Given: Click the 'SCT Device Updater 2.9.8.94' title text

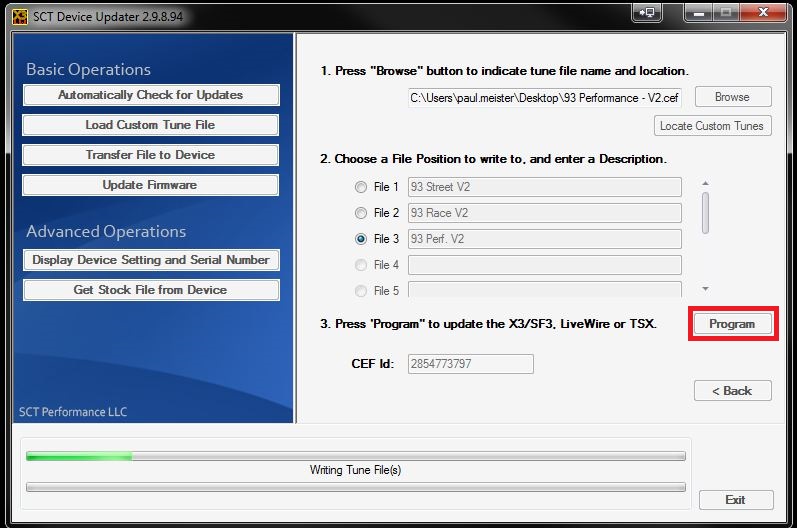Looking at the screenshot, I should click(x=108, y=17).
